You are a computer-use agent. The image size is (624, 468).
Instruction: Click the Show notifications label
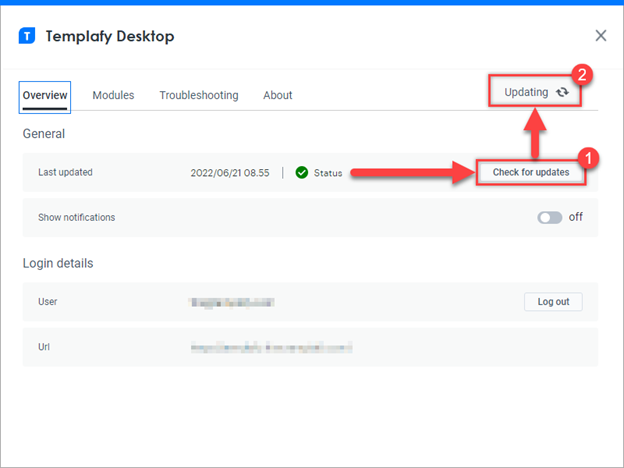76,217
